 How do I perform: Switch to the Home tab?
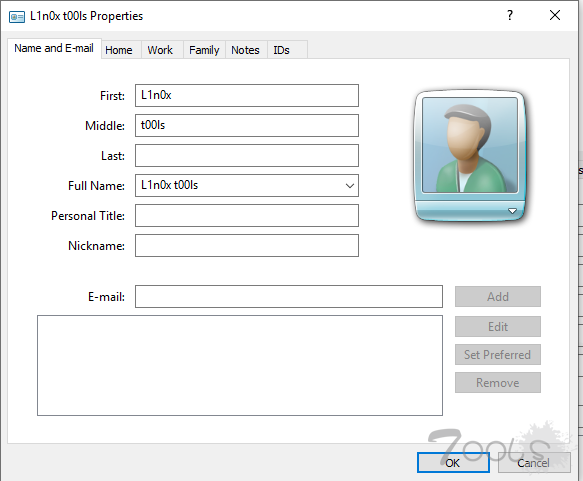[119, 50]
